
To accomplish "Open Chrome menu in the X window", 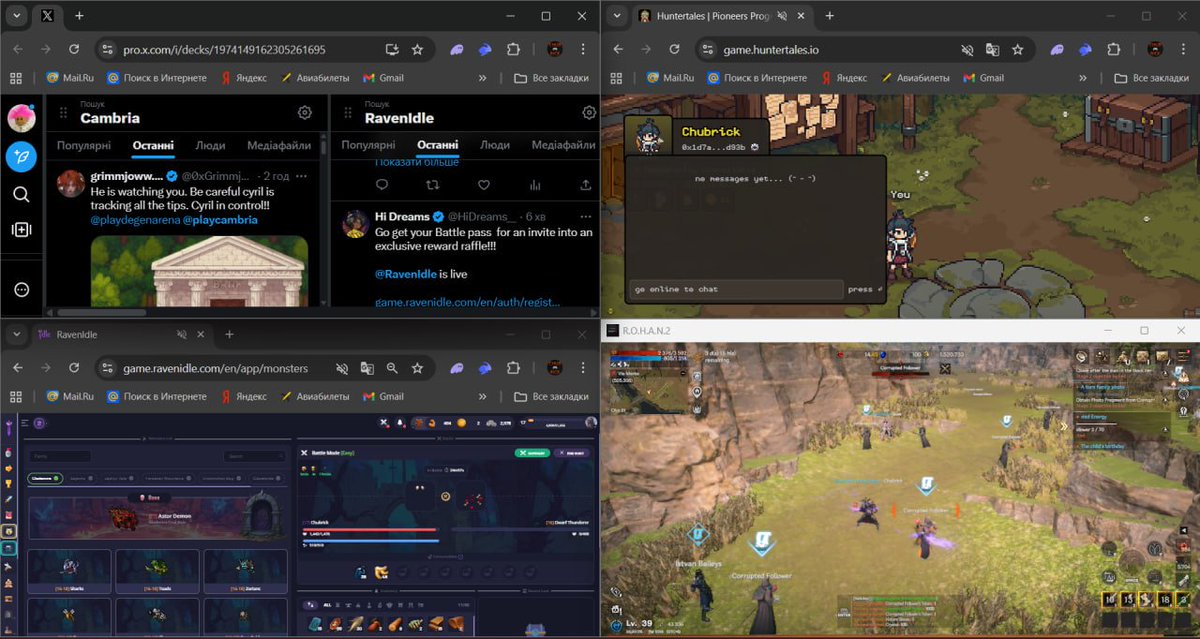I will [584, 49].
